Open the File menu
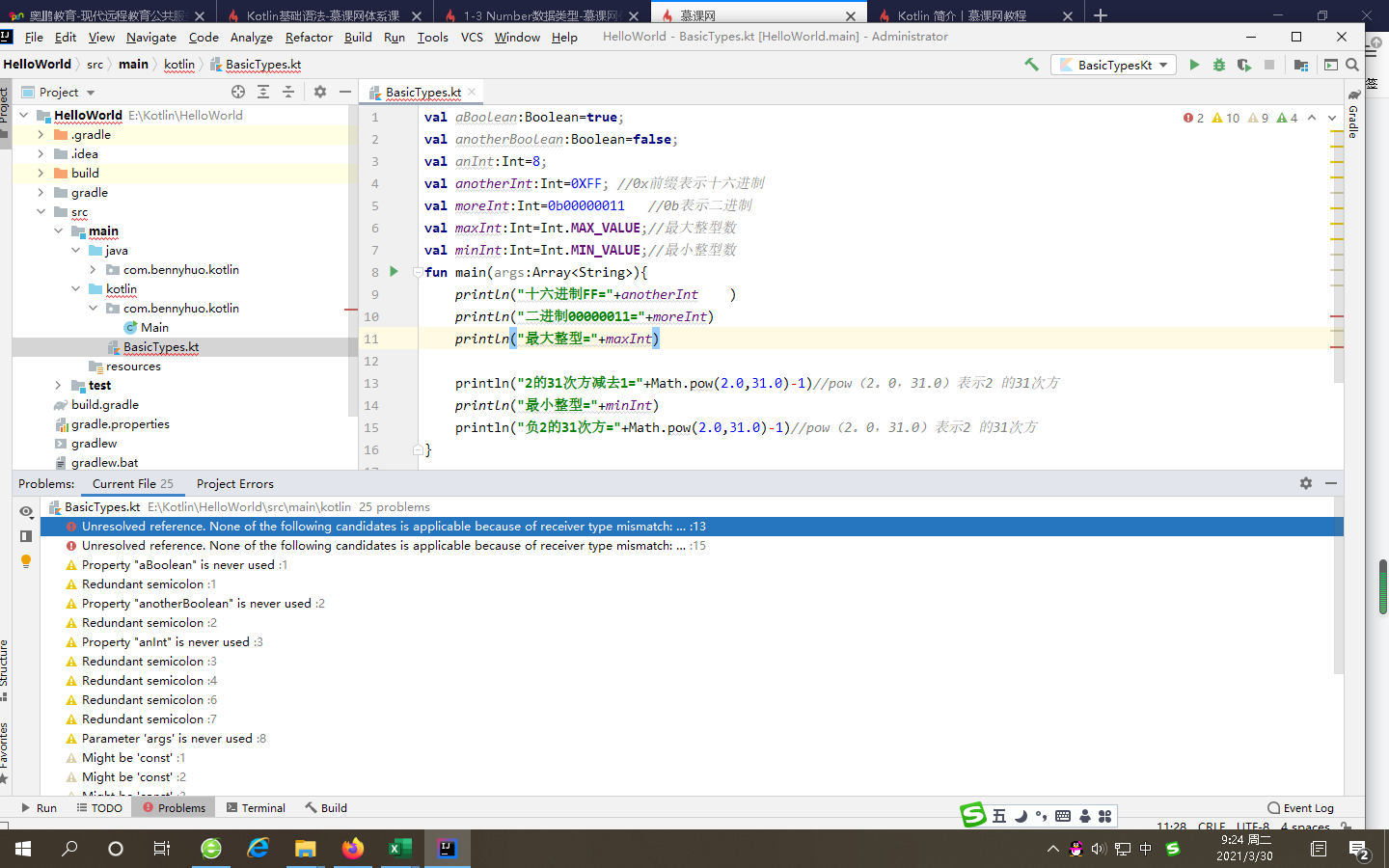The width and height of the screenshot is (1389, 868). [x=34, y=37]
